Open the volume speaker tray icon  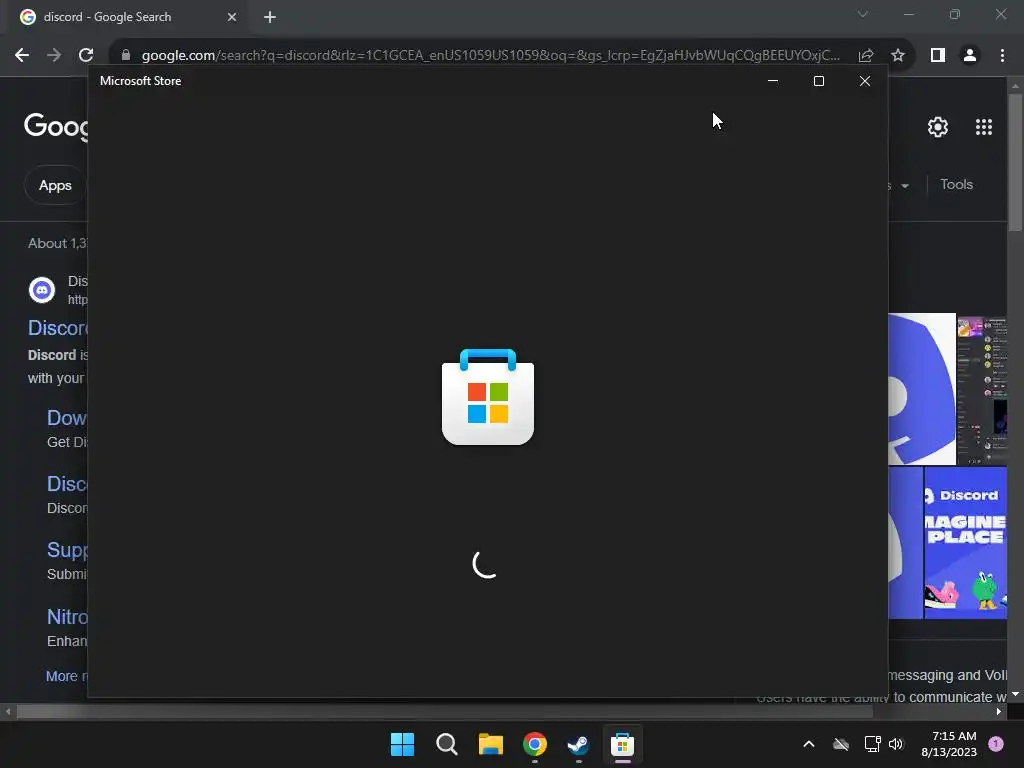pos(896,744)
